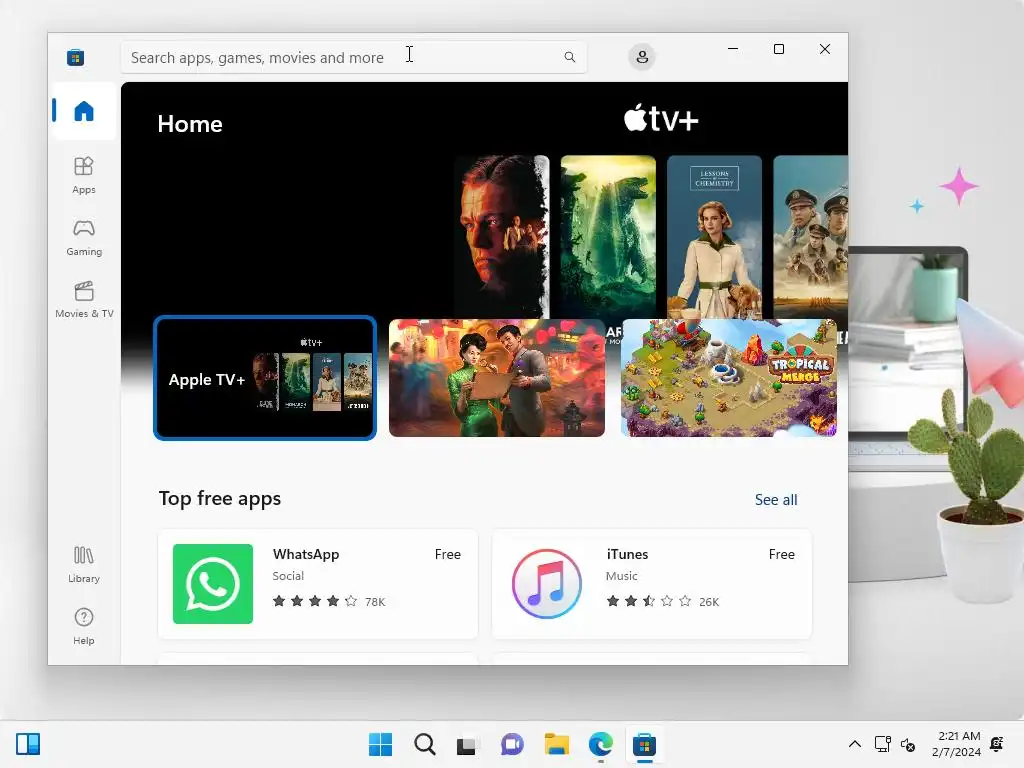The image size is (1024, 768).
Task: Open the Home tab in the sidebar
Action: (84, 110)
